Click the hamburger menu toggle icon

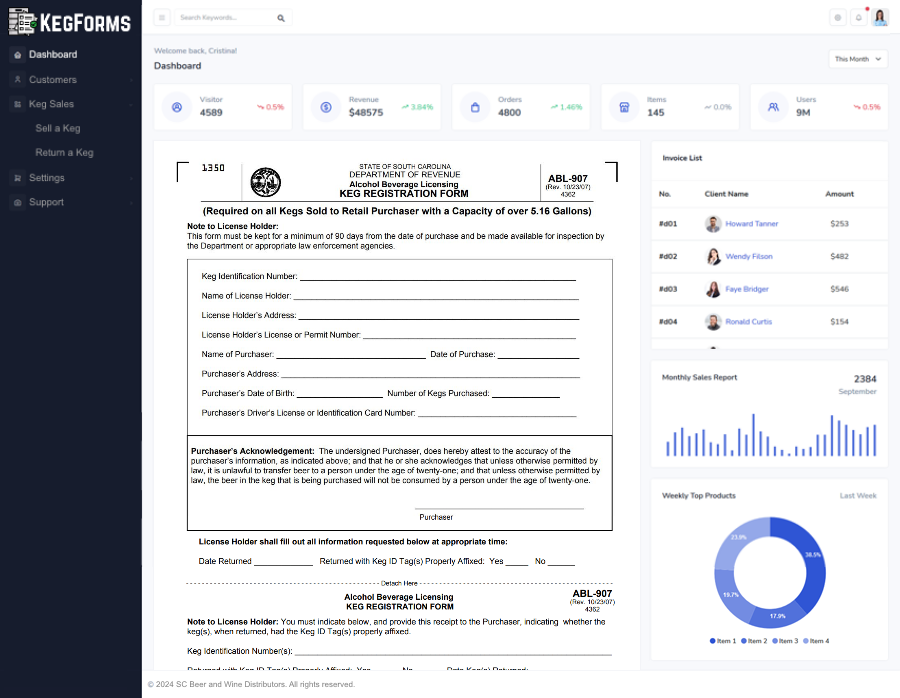[x=162, y=18]
